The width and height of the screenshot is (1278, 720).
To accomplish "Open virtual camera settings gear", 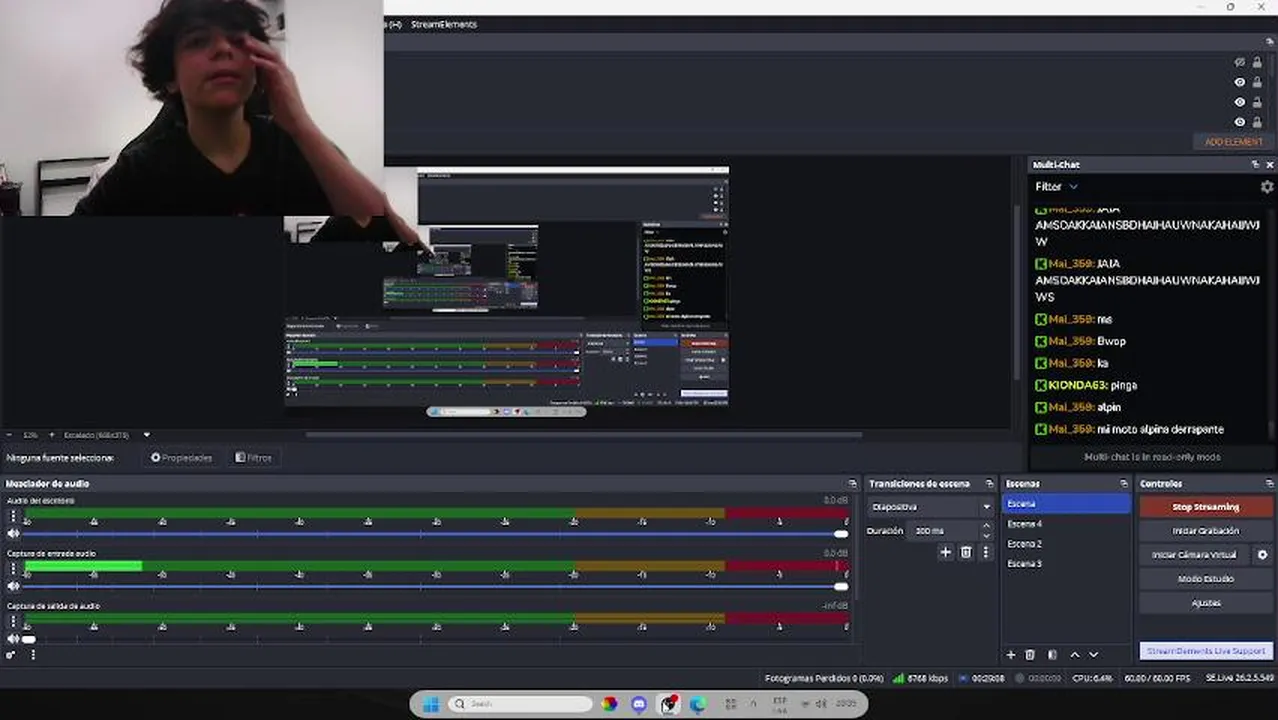I will 1262,555.
